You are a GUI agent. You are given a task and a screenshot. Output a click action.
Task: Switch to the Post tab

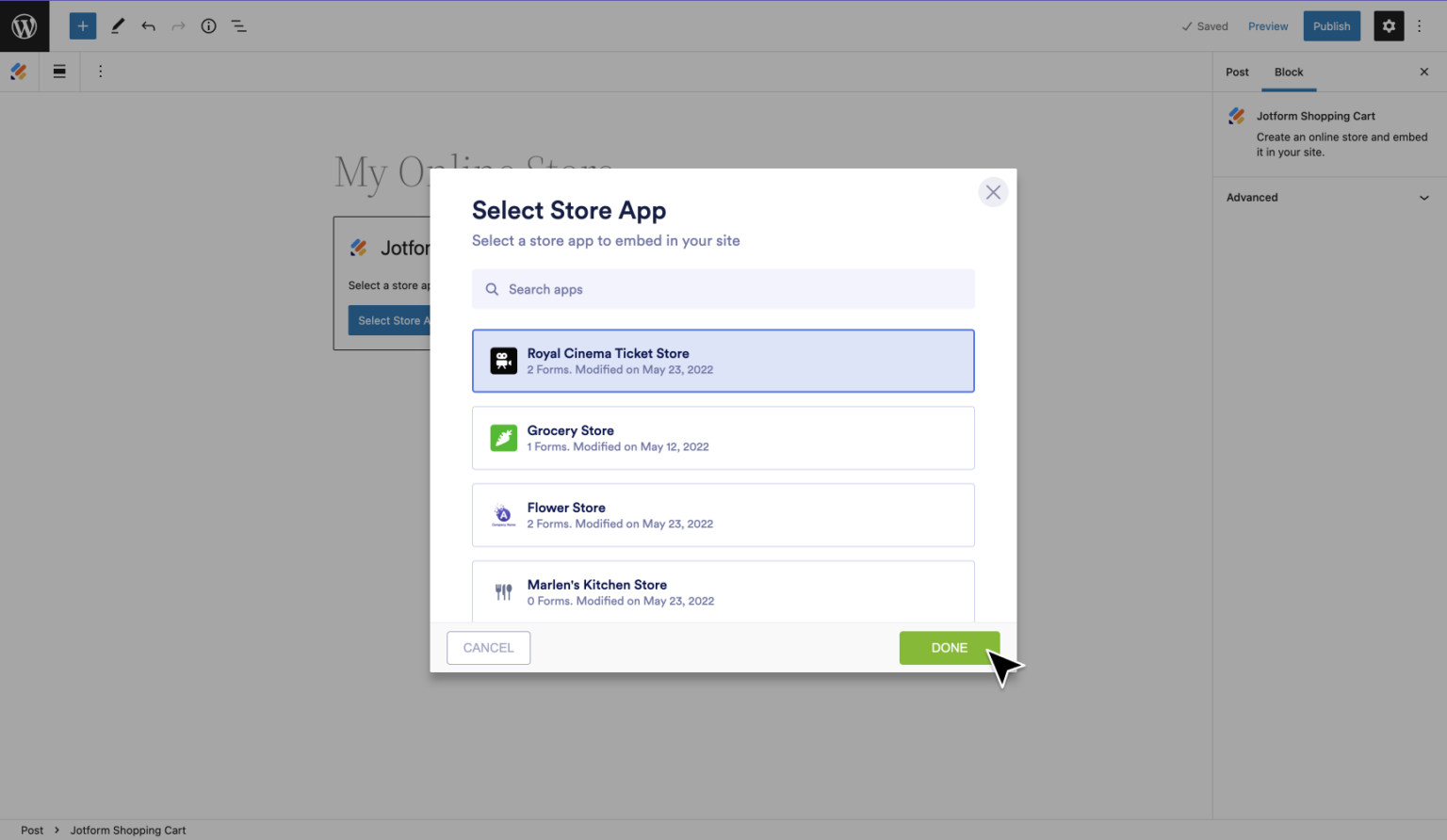coord(1237,72)
